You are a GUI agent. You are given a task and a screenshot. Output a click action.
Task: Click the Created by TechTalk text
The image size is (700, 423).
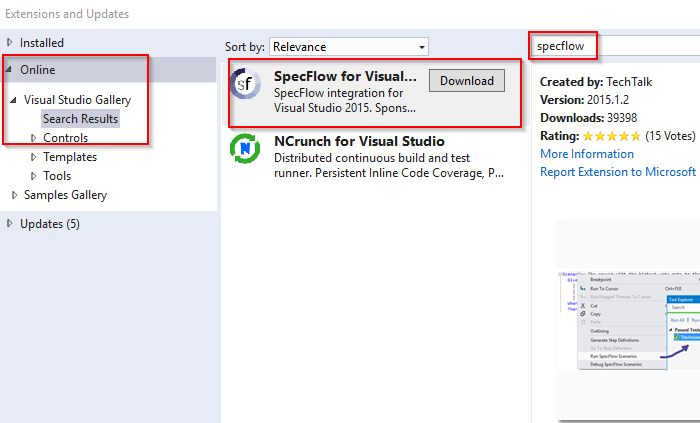tap(596, 82)
